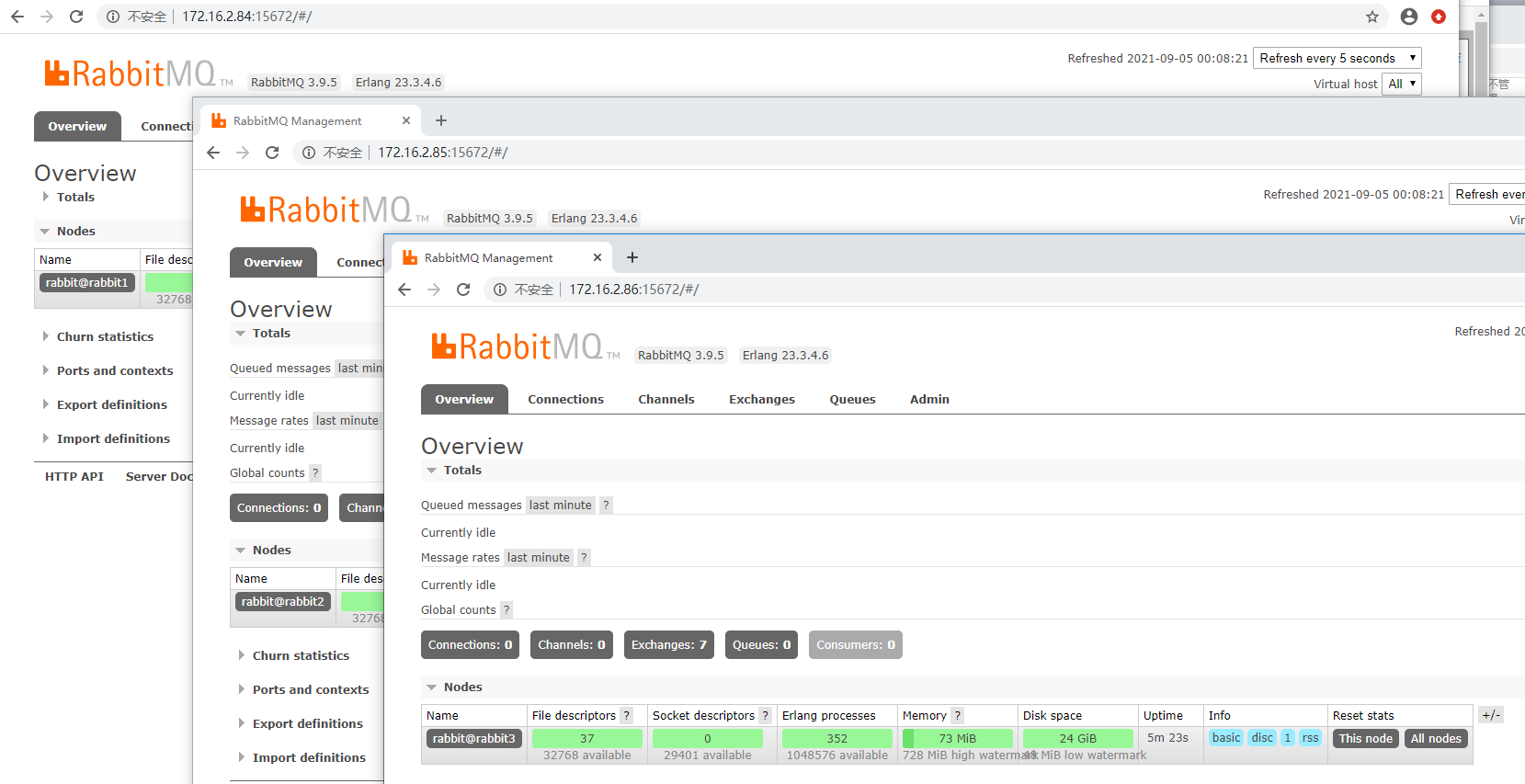Click the 'Connections: 0' button in the rabbit2 window

click(279, 508)
